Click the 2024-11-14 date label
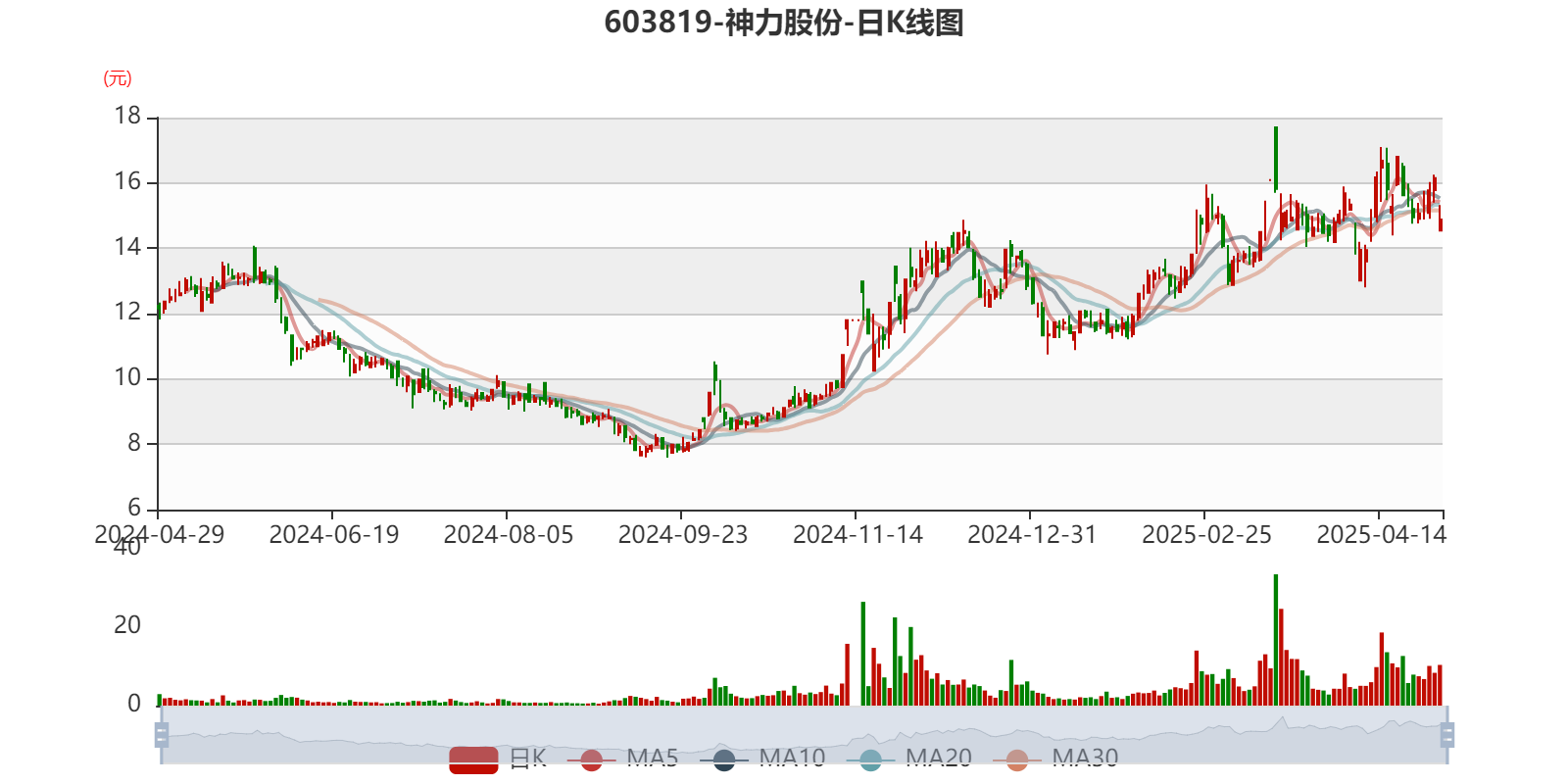This screenshot has height=784, width=1568. (857, 535)
